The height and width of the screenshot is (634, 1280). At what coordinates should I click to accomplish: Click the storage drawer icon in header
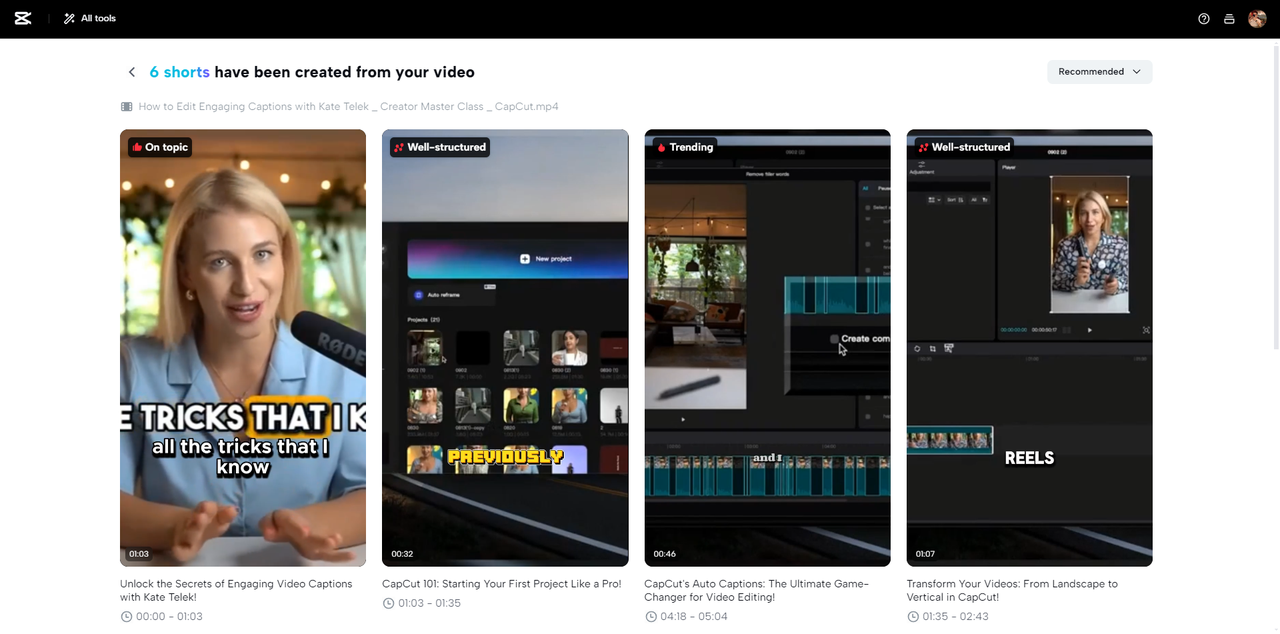[1229, 19]
